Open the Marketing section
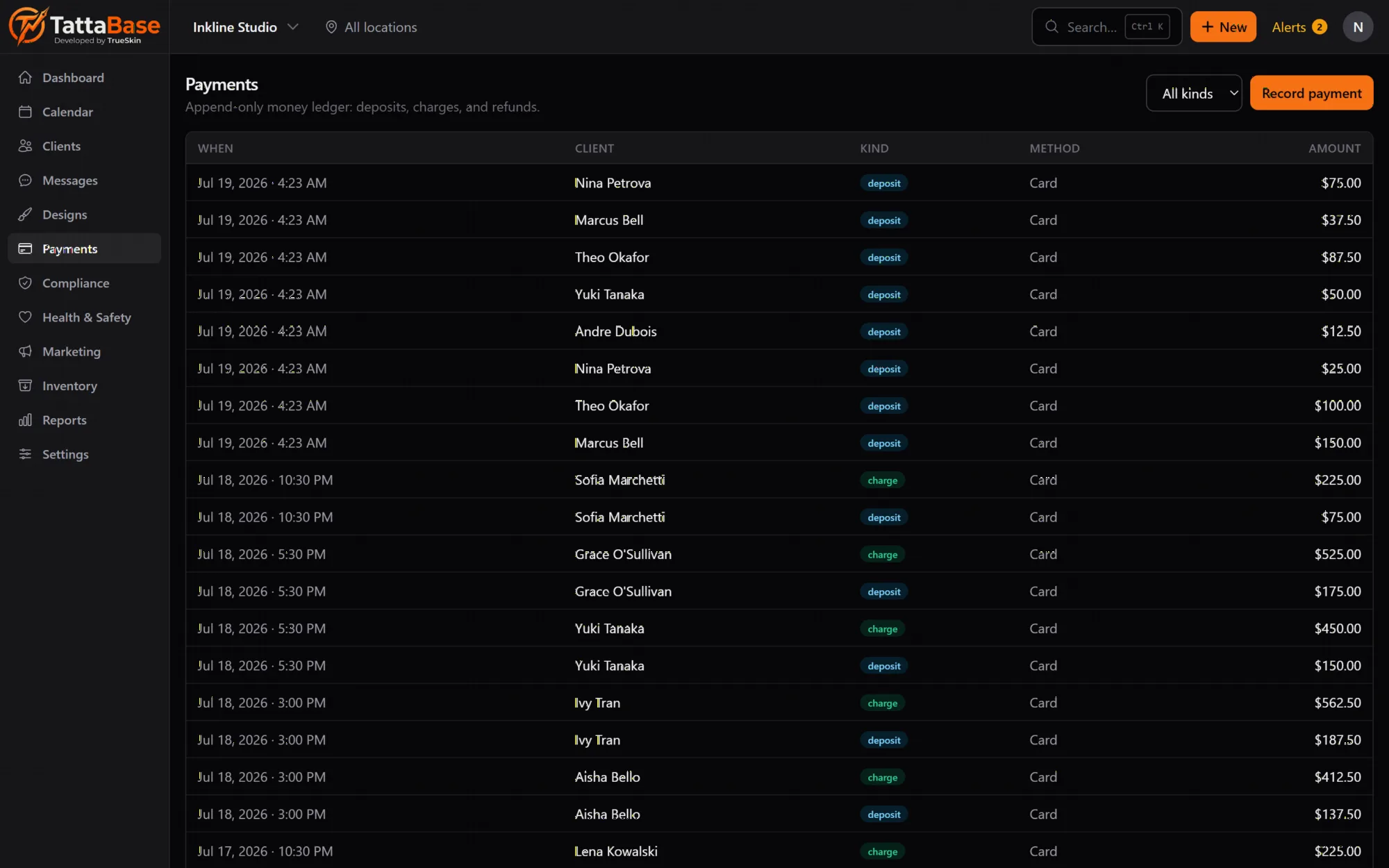 click(x=84, y=351)
